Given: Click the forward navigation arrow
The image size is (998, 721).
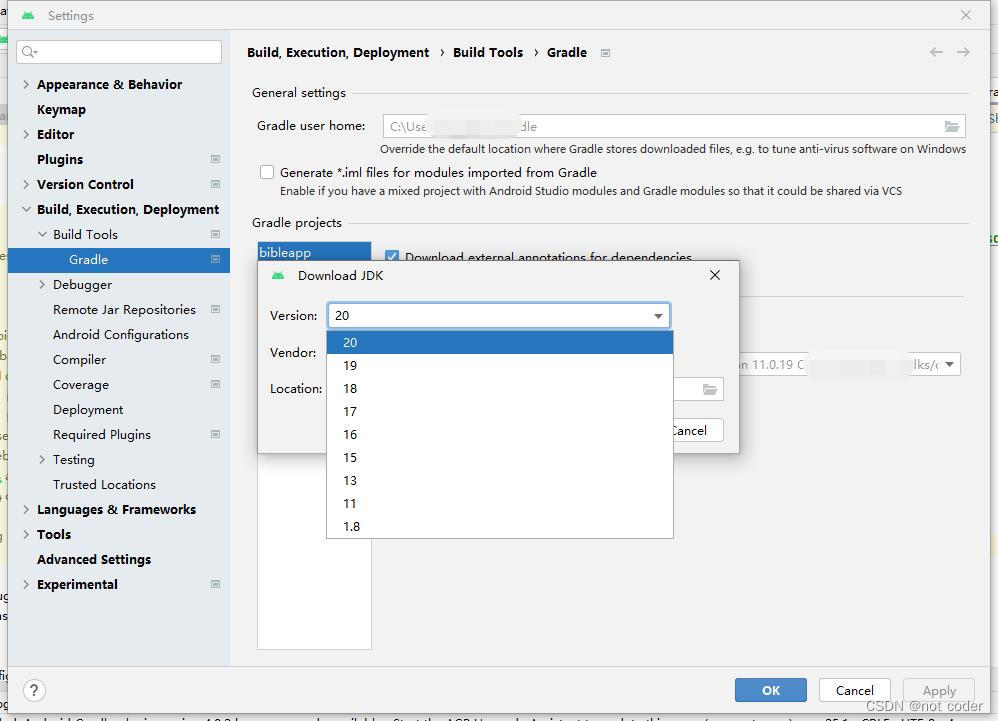Looking at the screenshot, I should [962, 52].
